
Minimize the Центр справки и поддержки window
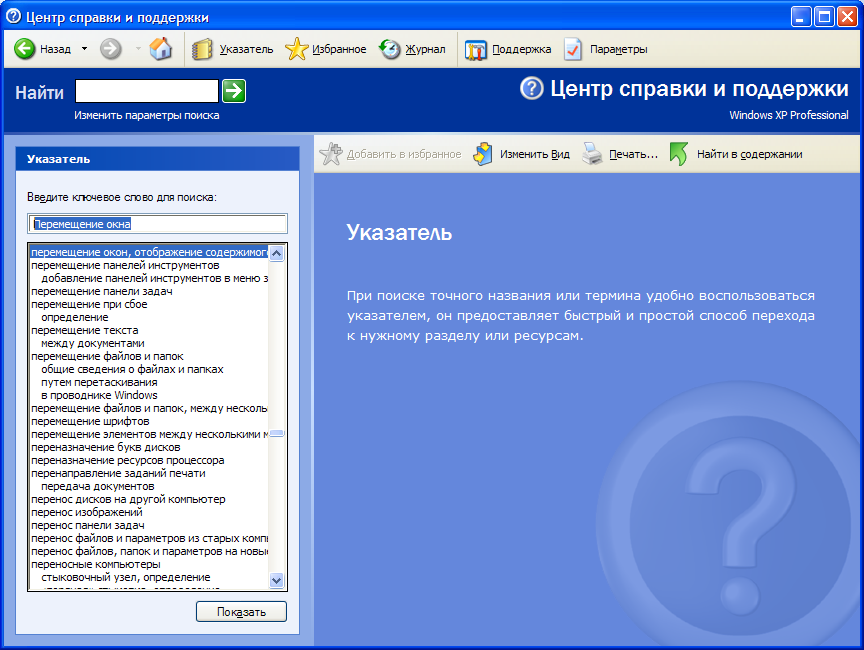tap(801, 17)
